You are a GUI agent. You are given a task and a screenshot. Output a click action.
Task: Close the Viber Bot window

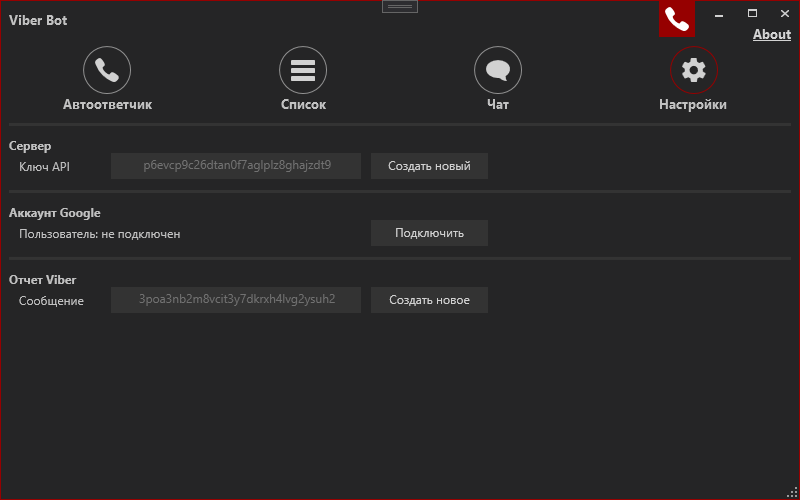coord(785,14)
